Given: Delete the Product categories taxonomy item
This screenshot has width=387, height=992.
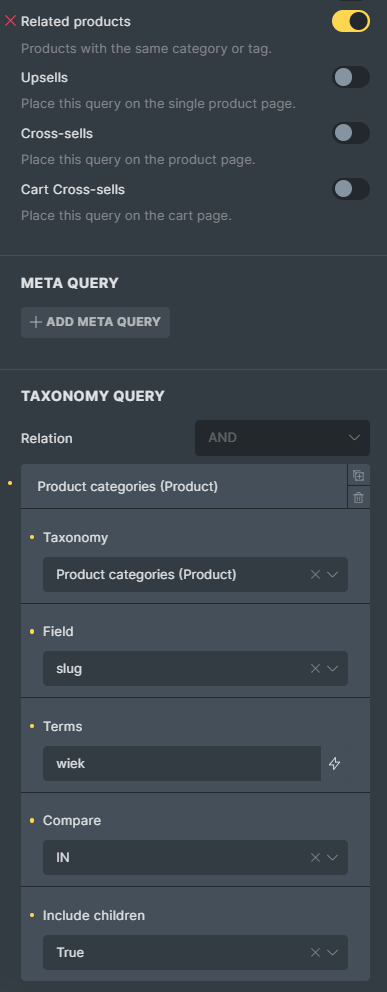Looking at the screenshot, I should (x=359, y=497).
